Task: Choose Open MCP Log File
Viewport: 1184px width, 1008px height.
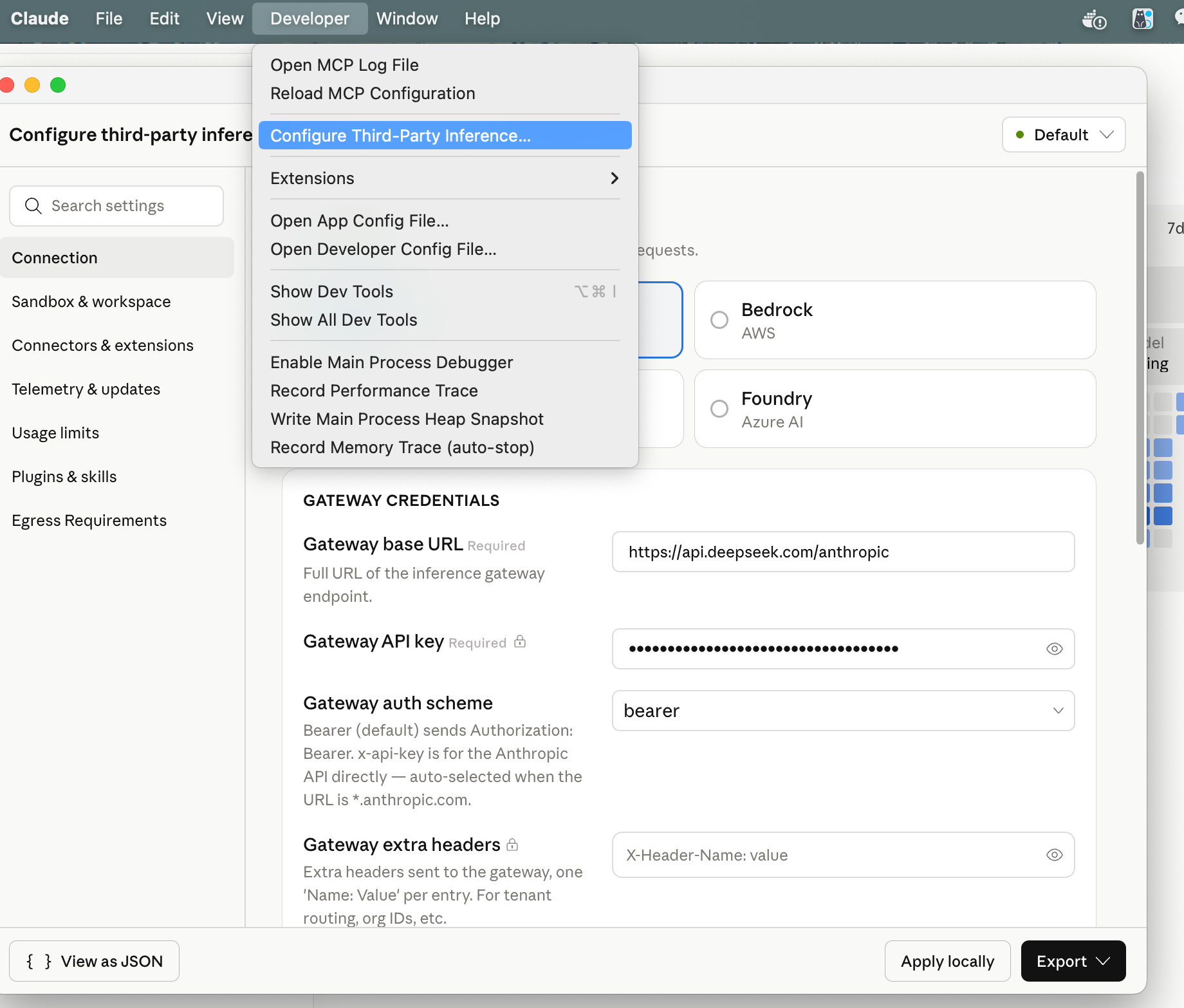Action: point(445,65)
